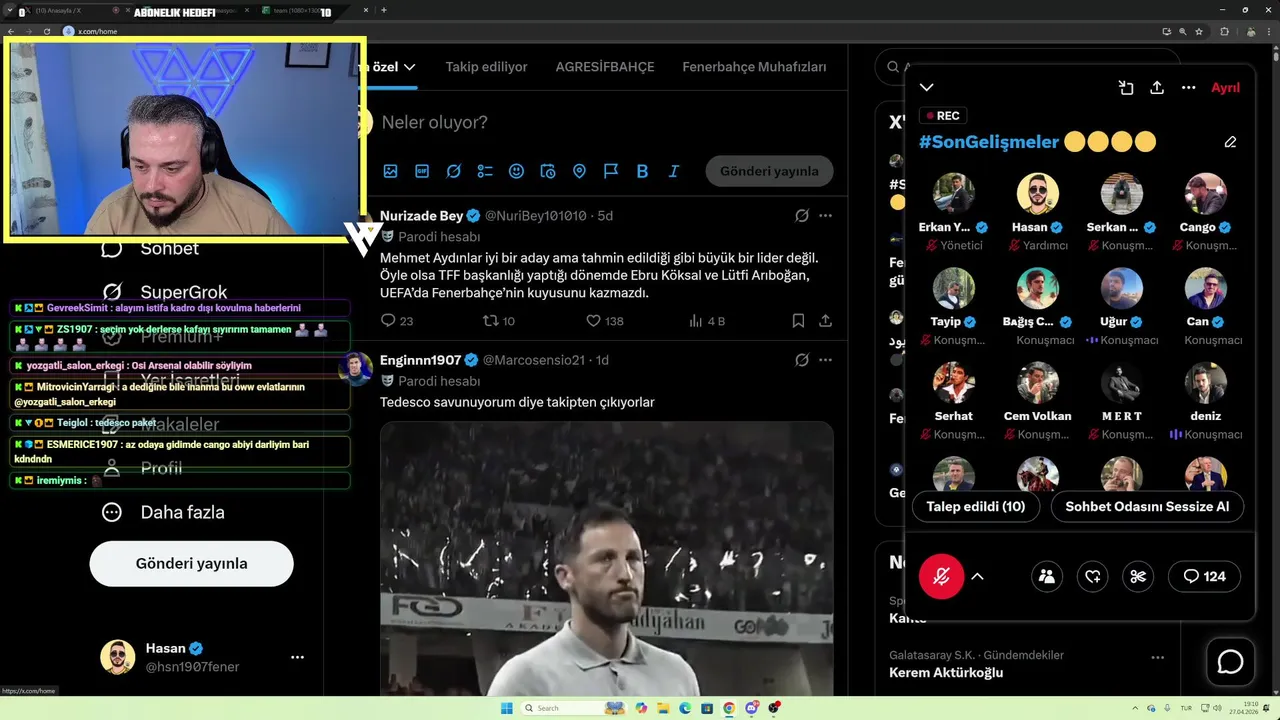The height and width of the screenshot is (720, 1280).
Task: Add an image to the new post
Action: pos(390,171)
